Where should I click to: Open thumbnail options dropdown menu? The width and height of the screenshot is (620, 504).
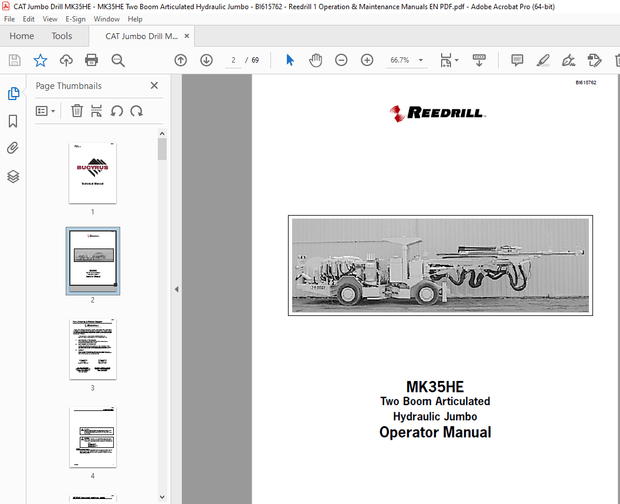45,111
